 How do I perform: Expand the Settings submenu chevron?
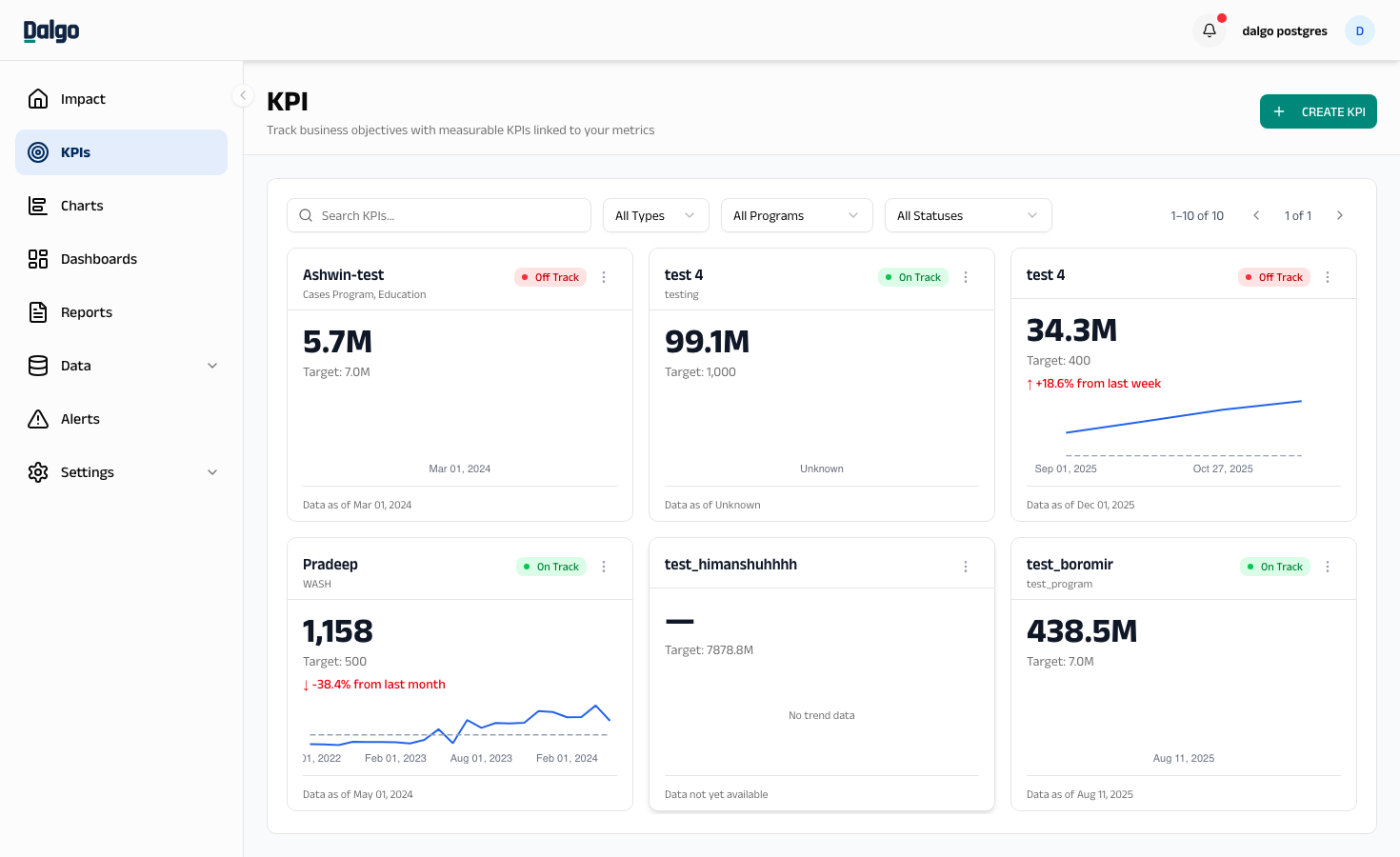click(212, 472)
